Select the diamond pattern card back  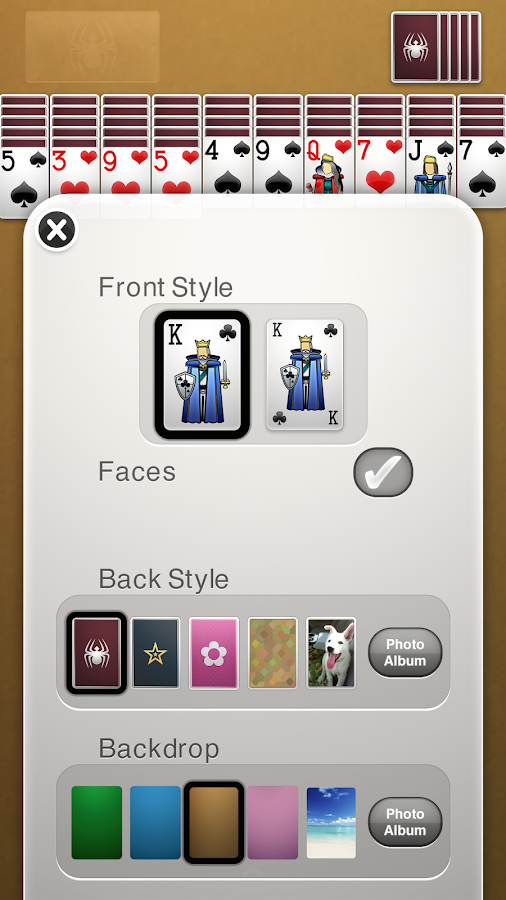click(x=273, y=653)
